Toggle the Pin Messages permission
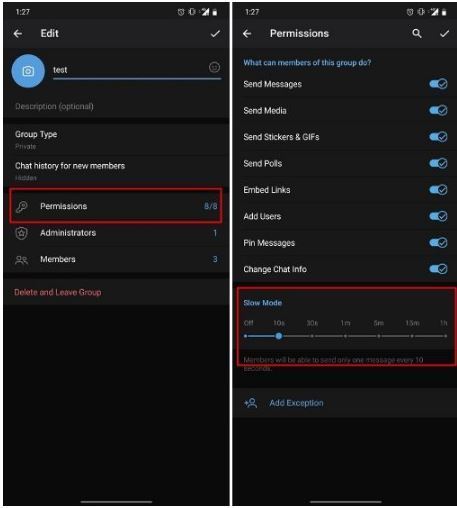 pos(438,243)
